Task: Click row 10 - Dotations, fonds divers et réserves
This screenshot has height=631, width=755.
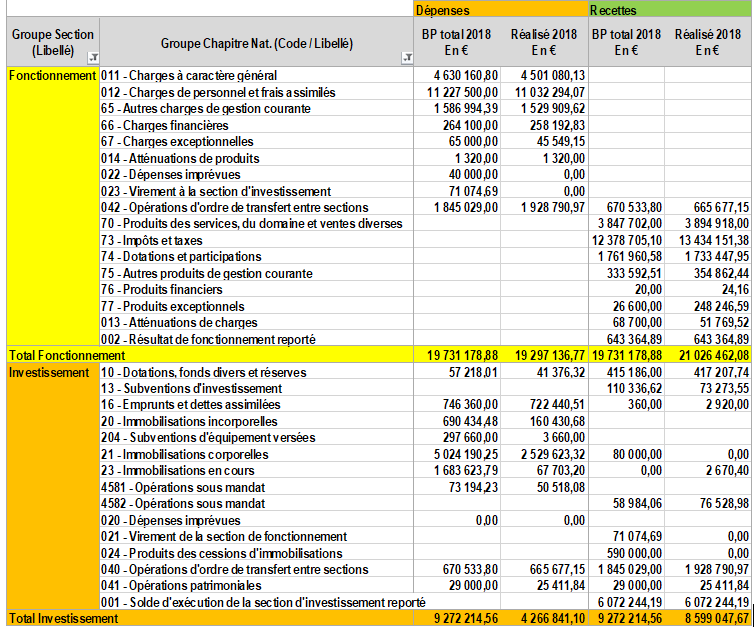Action: (204, 372)
